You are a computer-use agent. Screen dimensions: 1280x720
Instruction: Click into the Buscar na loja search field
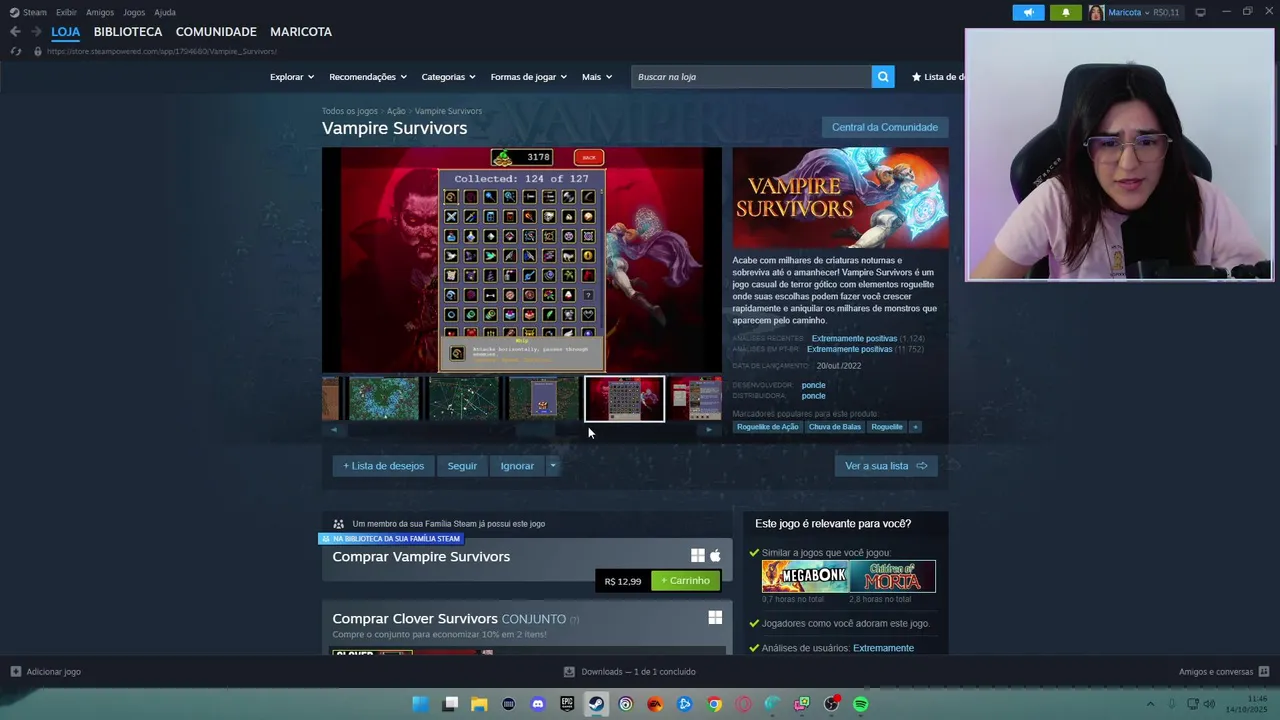tap(751, 77)
